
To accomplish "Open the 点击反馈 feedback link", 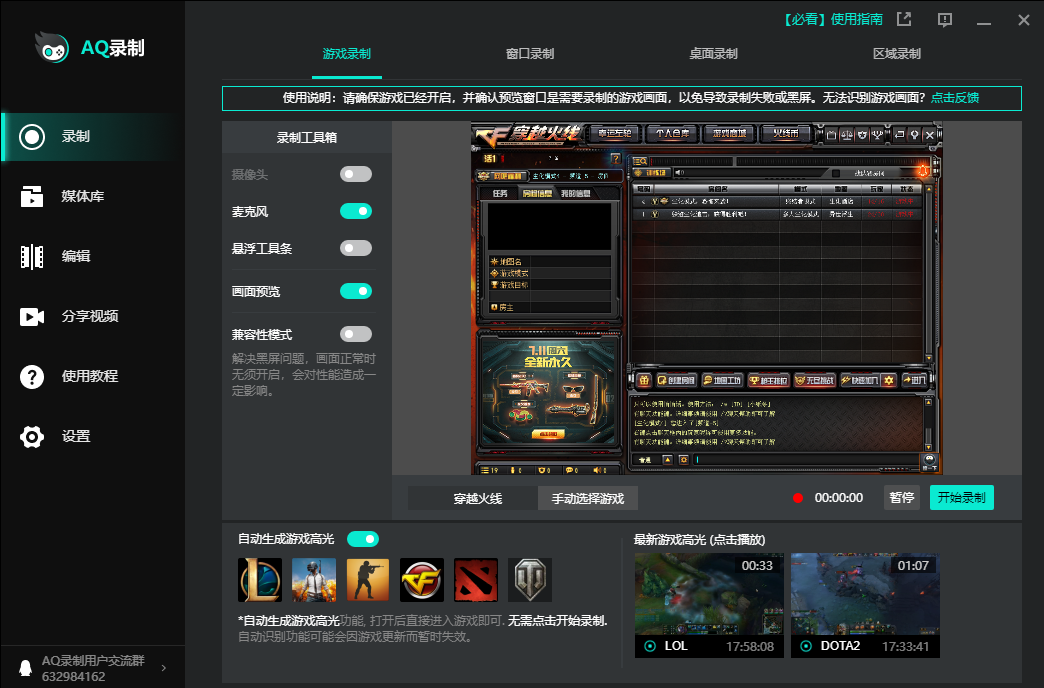I will (x=955, y=98).
